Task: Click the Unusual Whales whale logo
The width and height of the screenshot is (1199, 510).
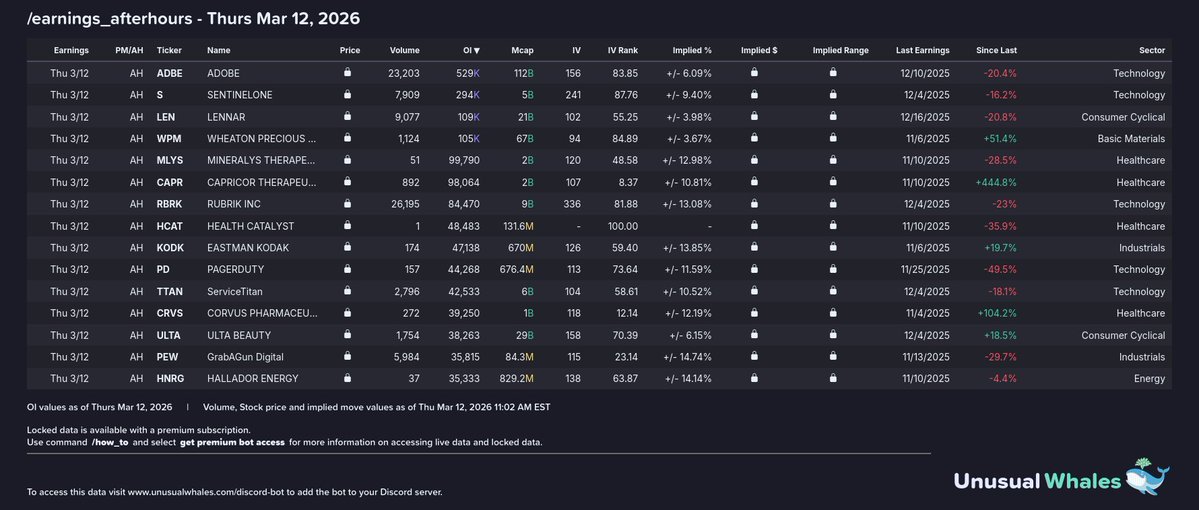Action: pyautogui.click(x=1149, y=476)
